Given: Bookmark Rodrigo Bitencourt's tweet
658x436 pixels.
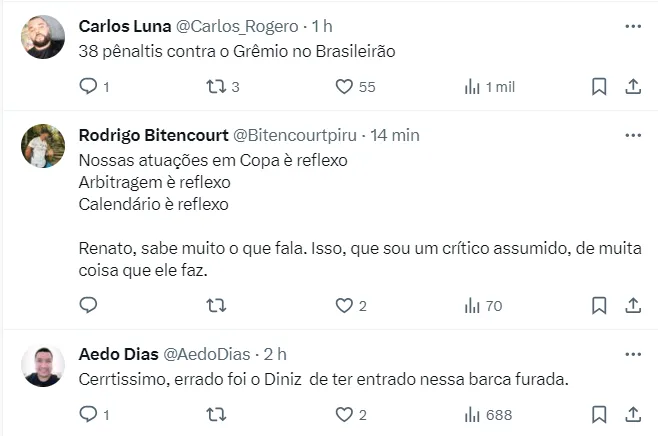Looking at the screenshot, I should pyautogui.click(x=599, y=305).
